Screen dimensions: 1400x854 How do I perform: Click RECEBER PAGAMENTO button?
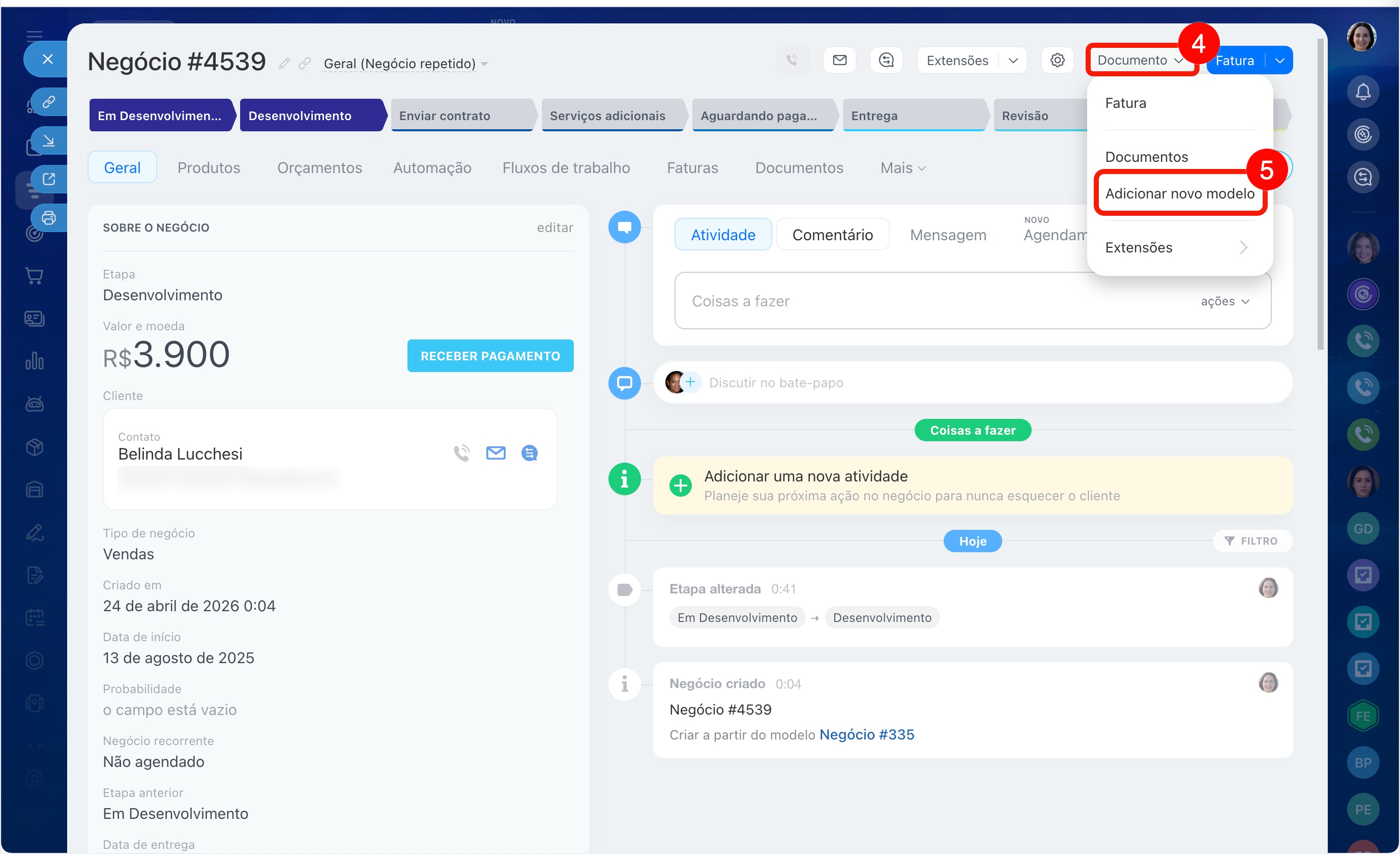(490, 356)
